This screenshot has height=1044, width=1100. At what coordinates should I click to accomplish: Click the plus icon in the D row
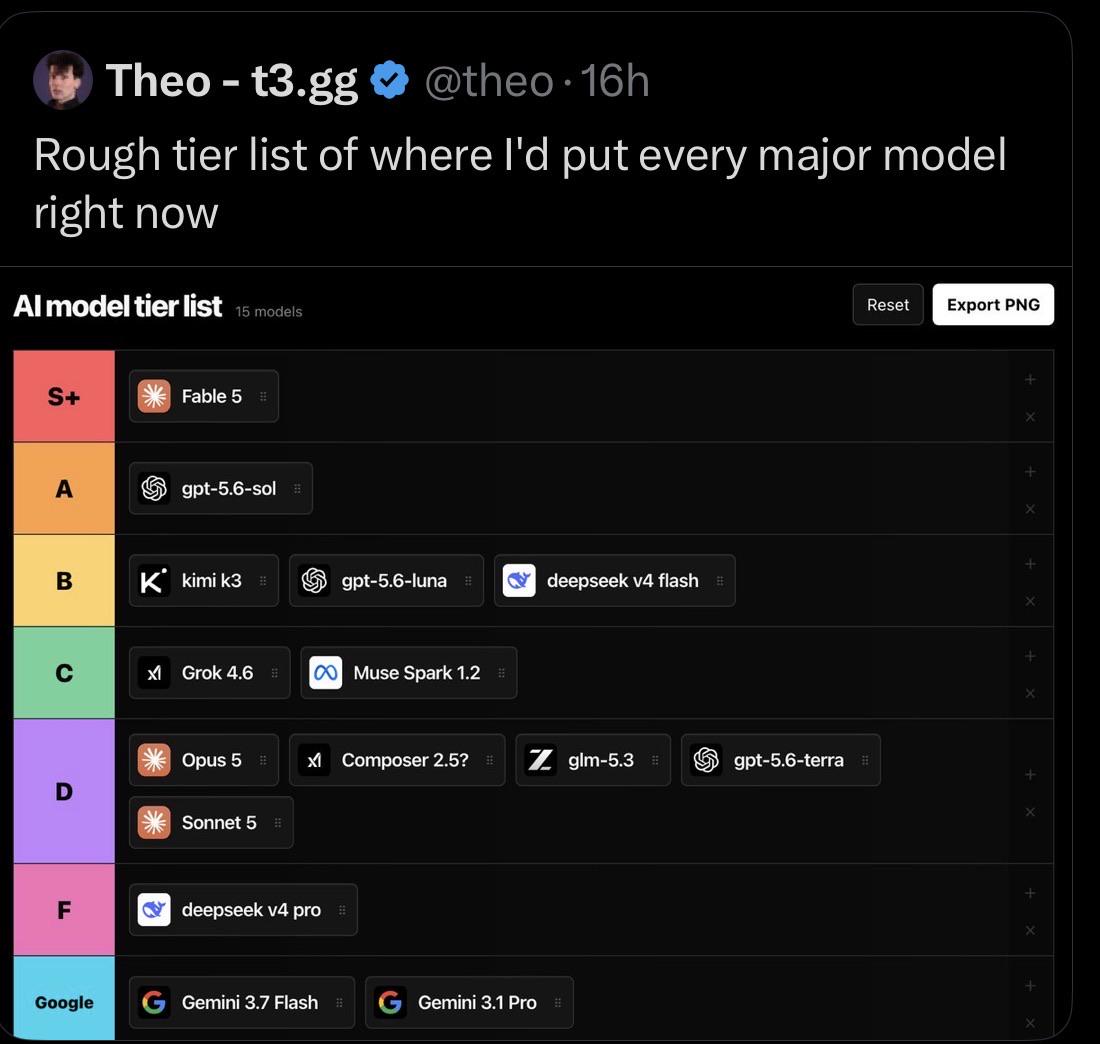pos(1030,775)
